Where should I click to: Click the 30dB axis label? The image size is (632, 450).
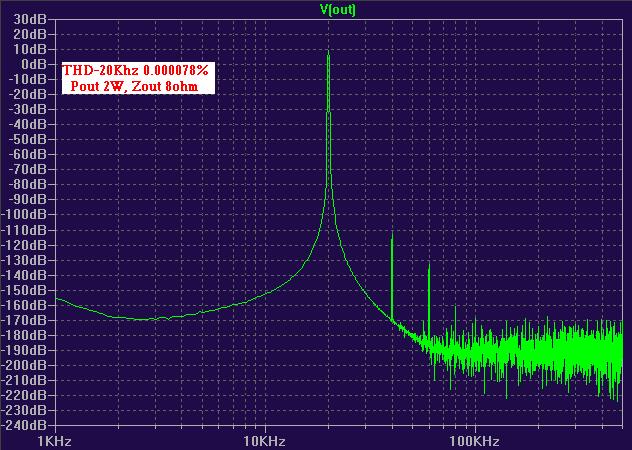30,19
